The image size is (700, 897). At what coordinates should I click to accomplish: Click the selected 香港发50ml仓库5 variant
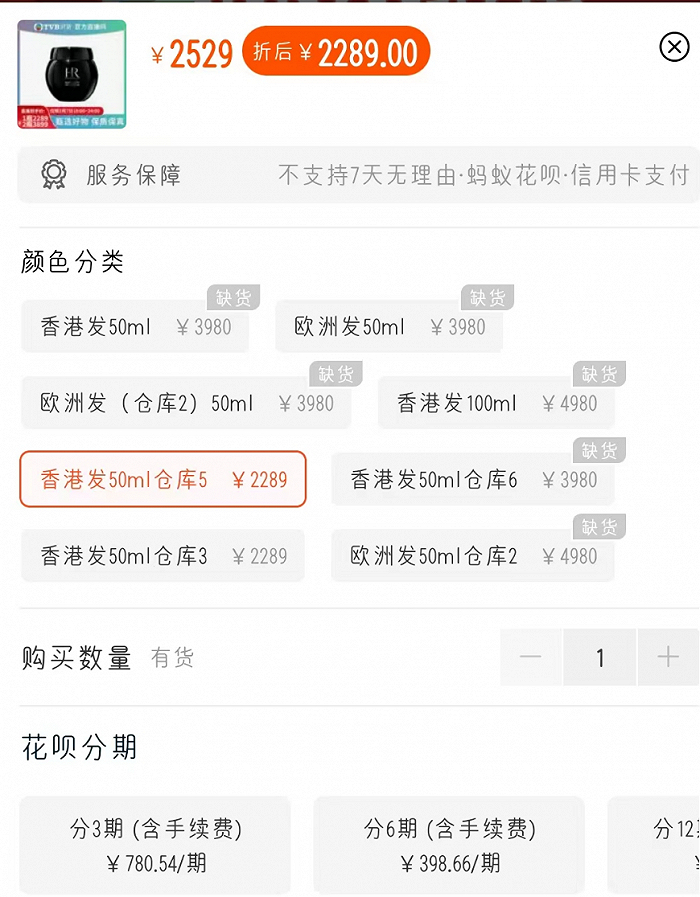(163, 480)
